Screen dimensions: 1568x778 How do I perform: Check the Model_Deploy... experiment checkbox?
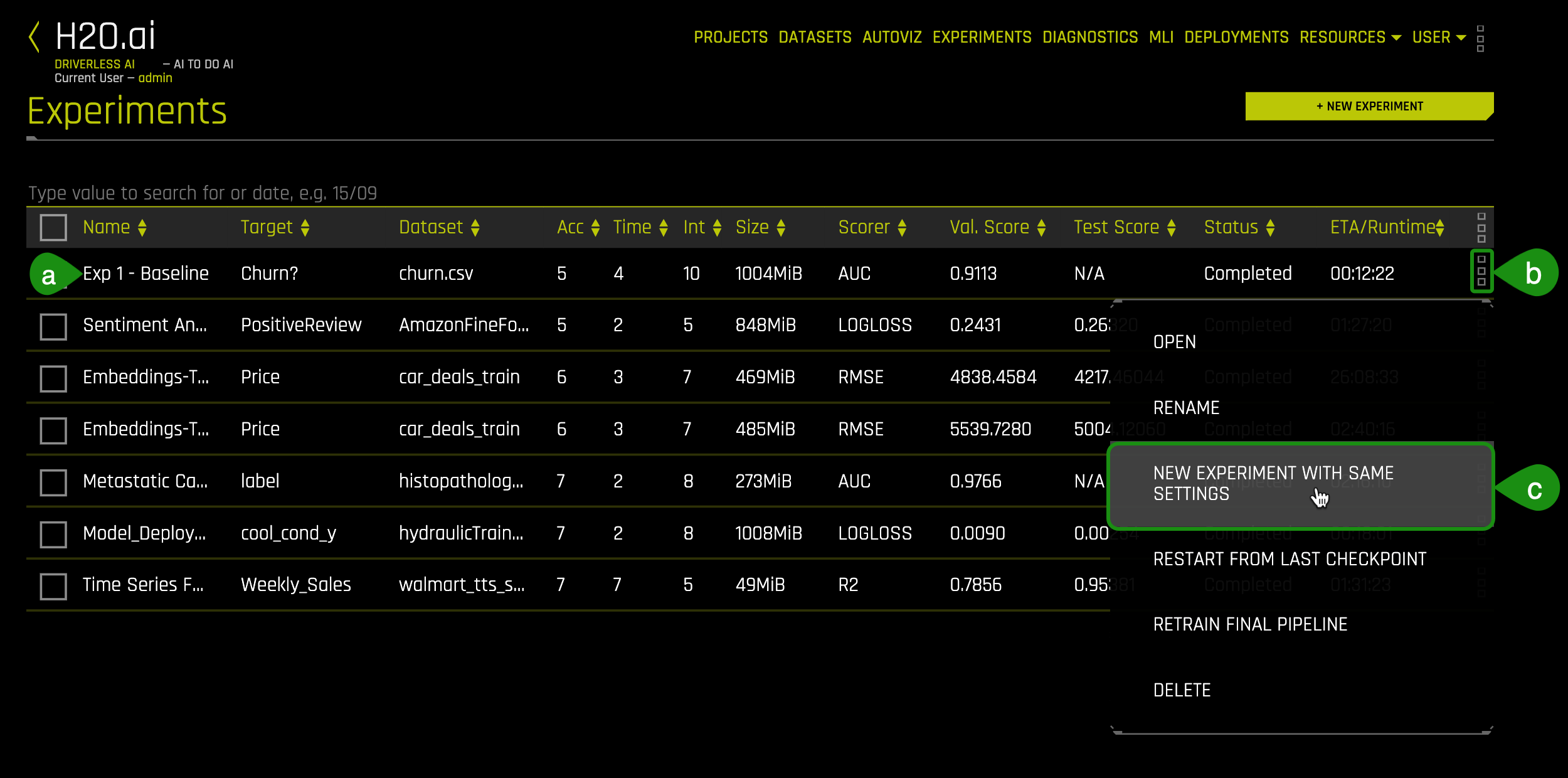tap(53, 535)
